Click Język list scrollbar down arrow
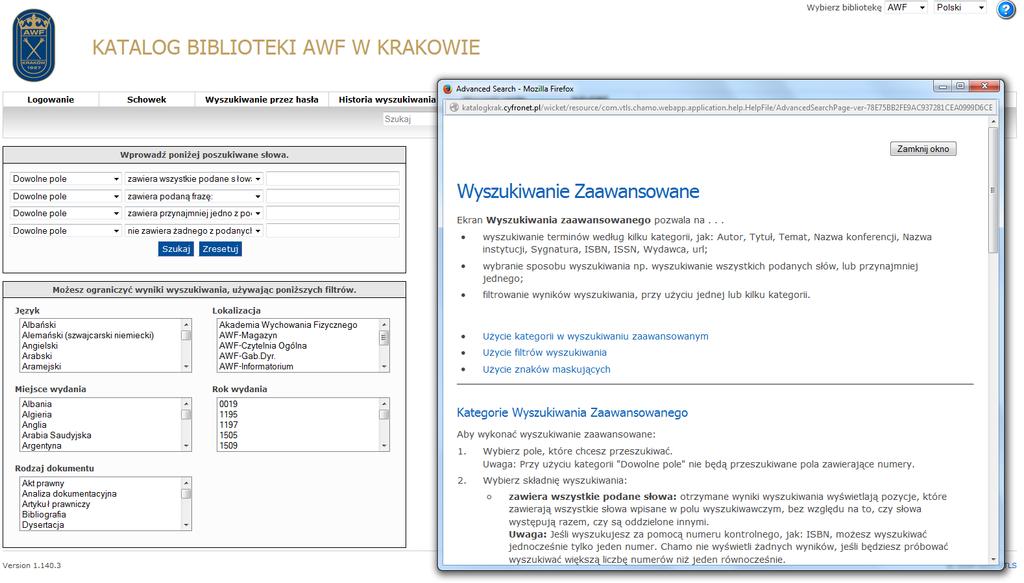The height and width of the screenshot is (583, 1024). click(186, 367)
